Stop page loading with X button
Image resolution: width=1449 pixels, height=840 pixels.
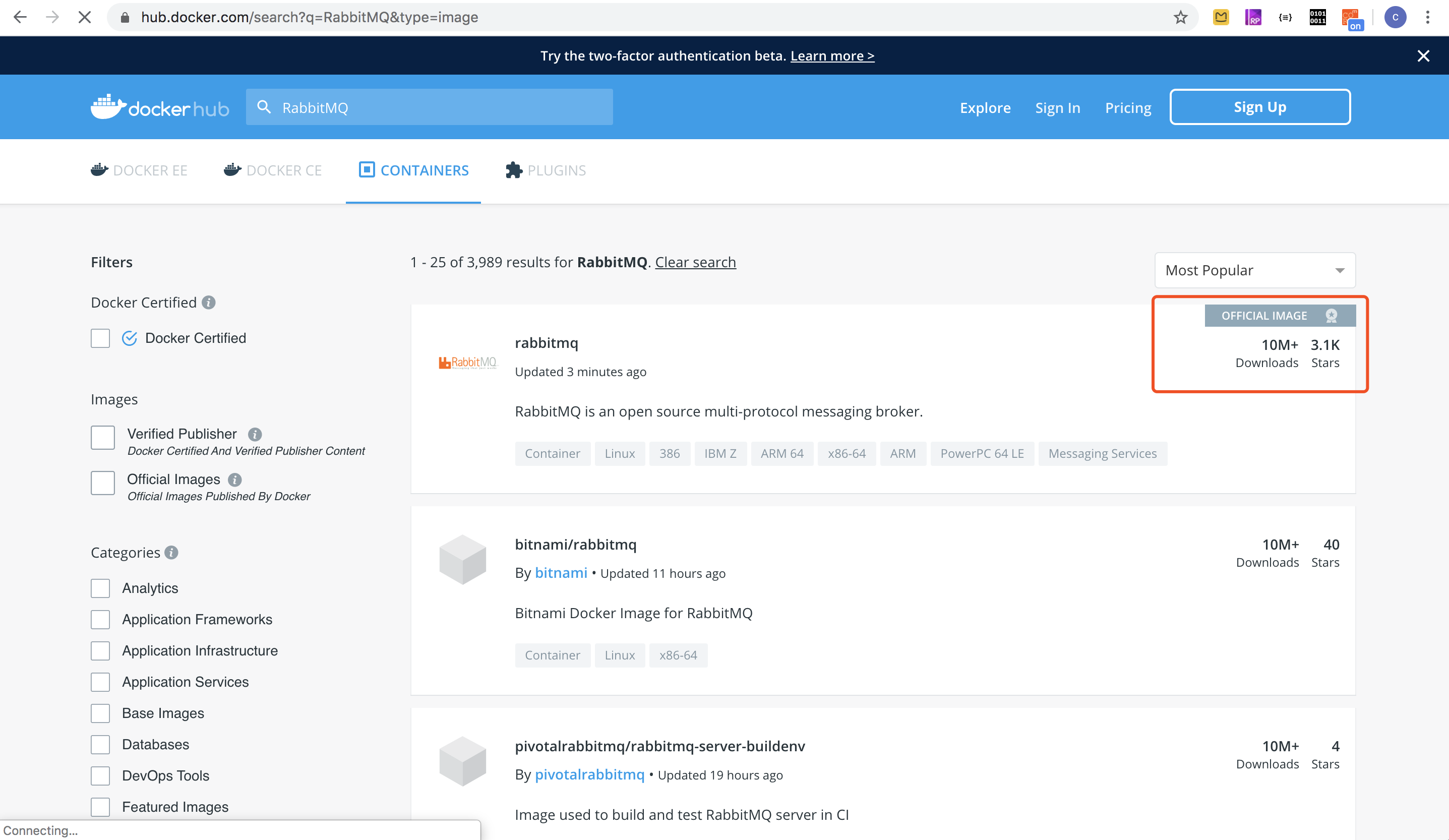coord(85,17)
